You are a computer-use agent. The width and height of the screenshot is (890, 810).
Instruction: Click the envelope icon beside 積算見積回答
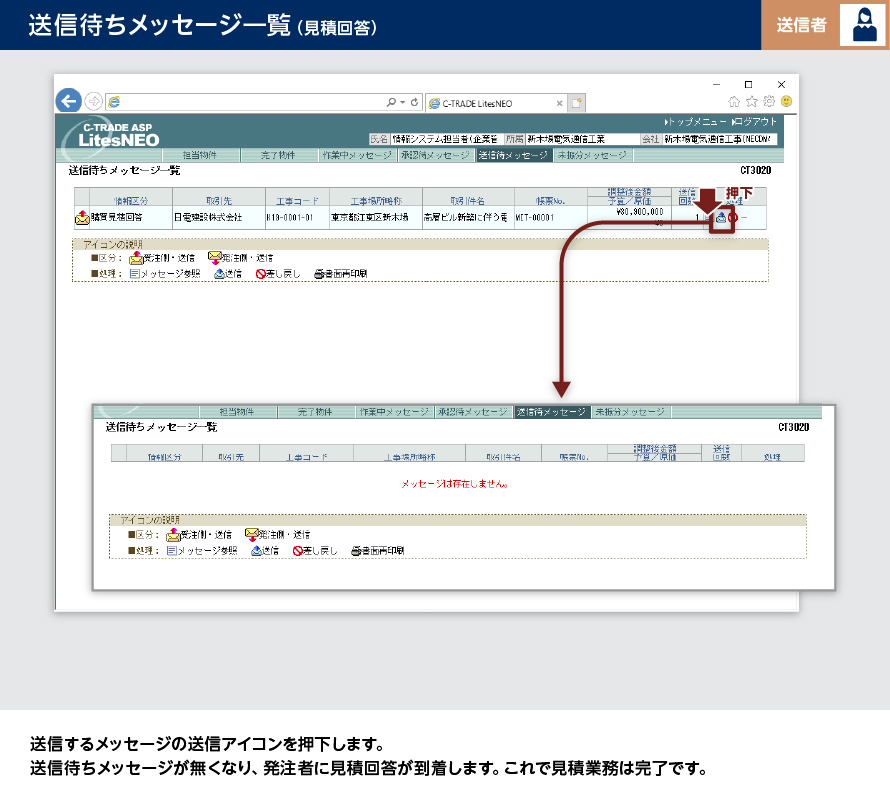coord(81,217)
